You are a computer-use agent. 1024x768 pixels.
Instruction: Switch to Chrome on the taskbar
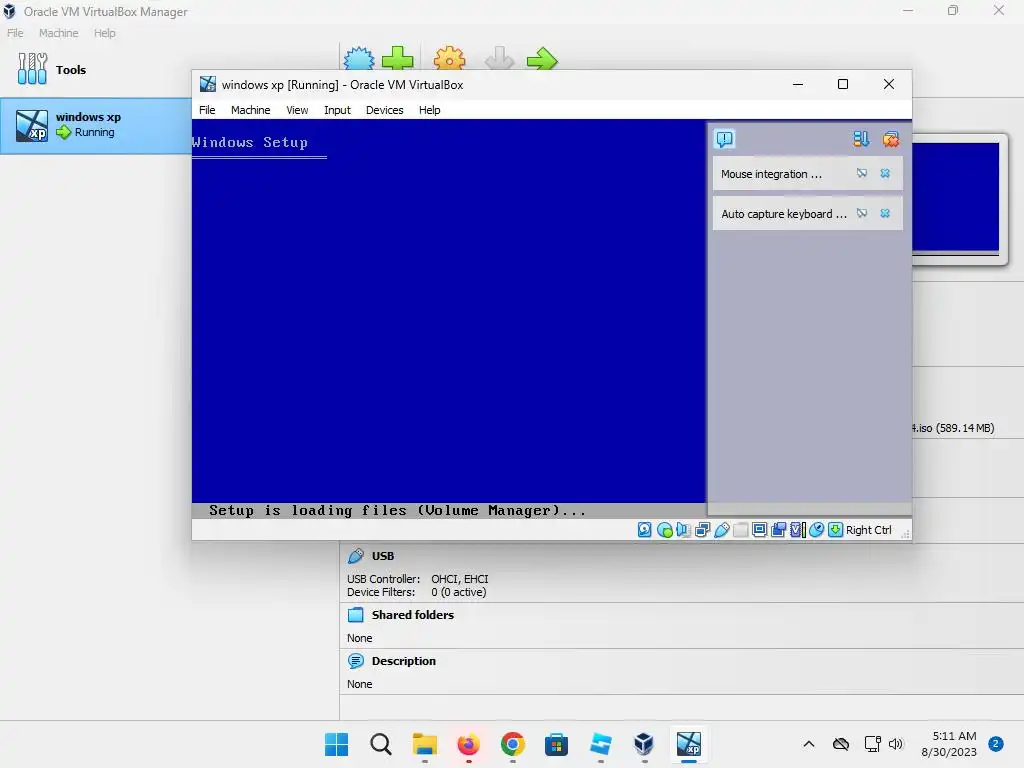pyautogui.click(x=513, y=744)
